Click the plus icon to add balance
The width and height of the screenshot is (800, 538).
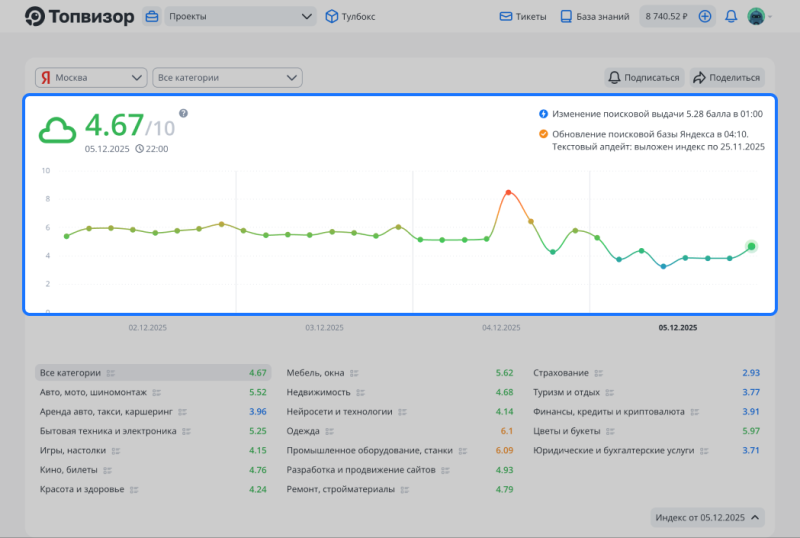coord(705,16)
